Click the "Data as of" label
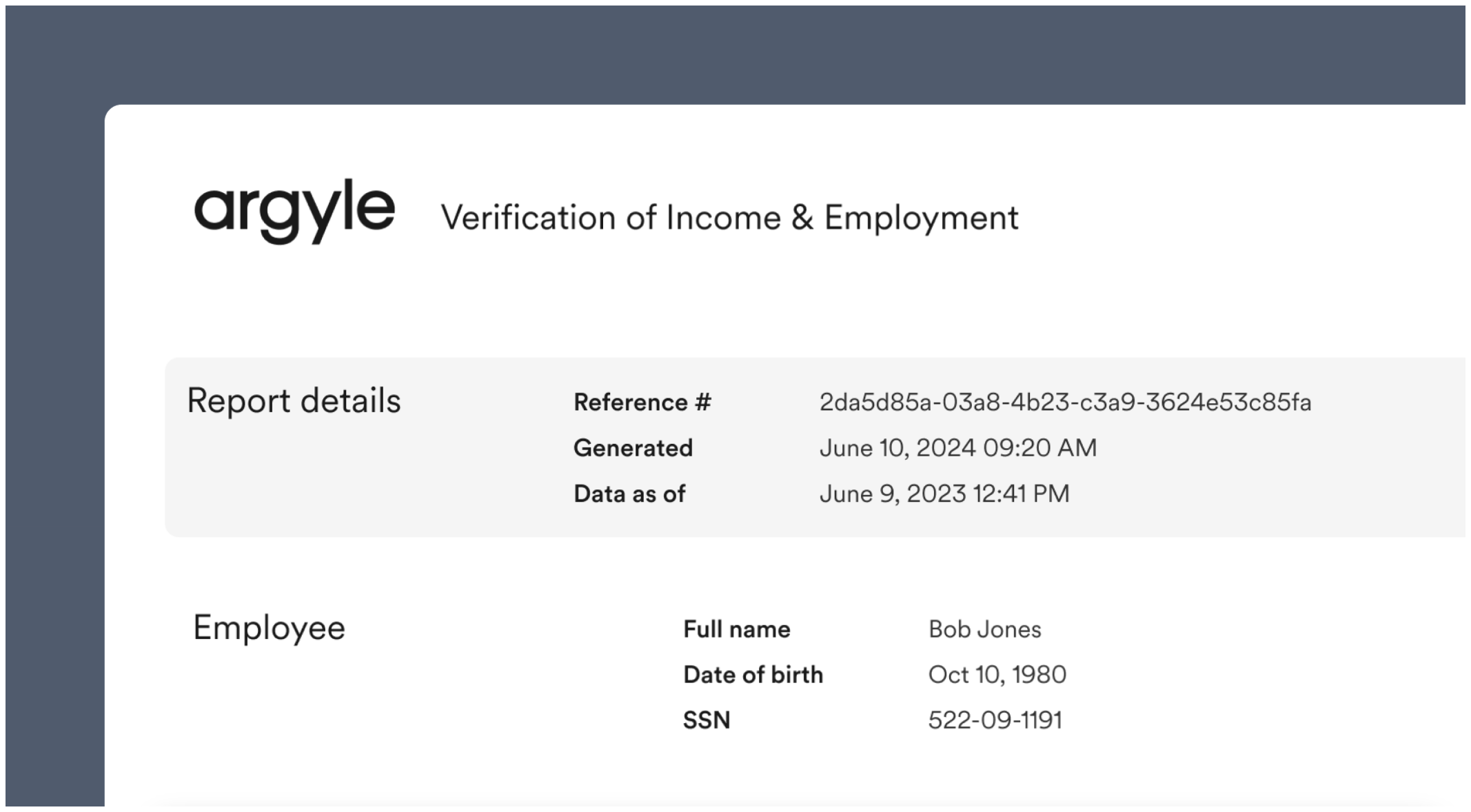1471x812 pixels. 629,494
